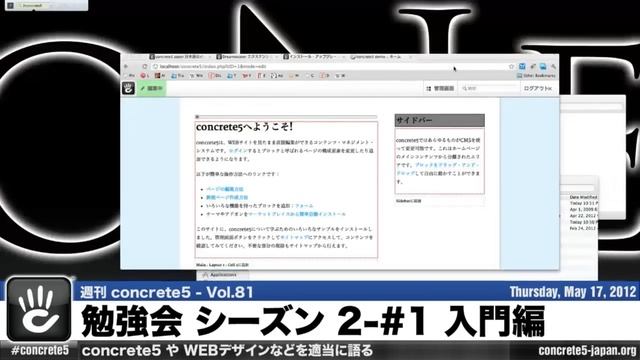Click Main : Layout 1 : Cell 1に追加
The width and height of the screenshot is (640, 360).
pyautogui.click(x=222, y=265)
